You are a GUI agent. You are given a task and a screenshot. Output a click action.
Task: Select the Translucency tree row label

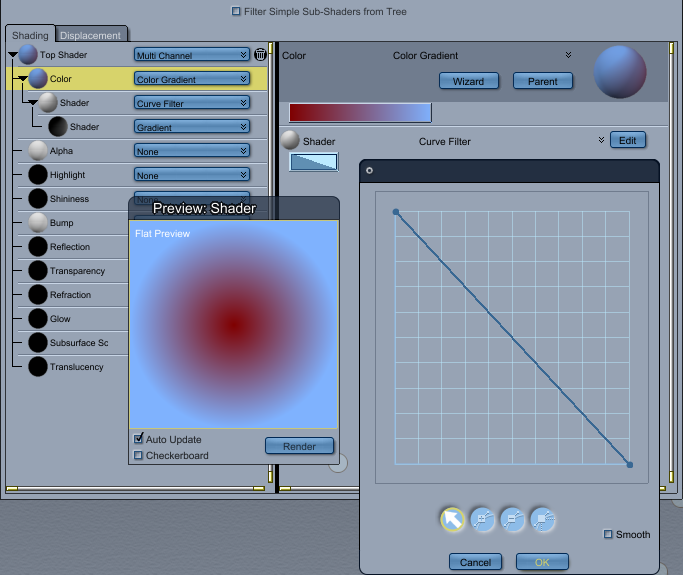77,367
